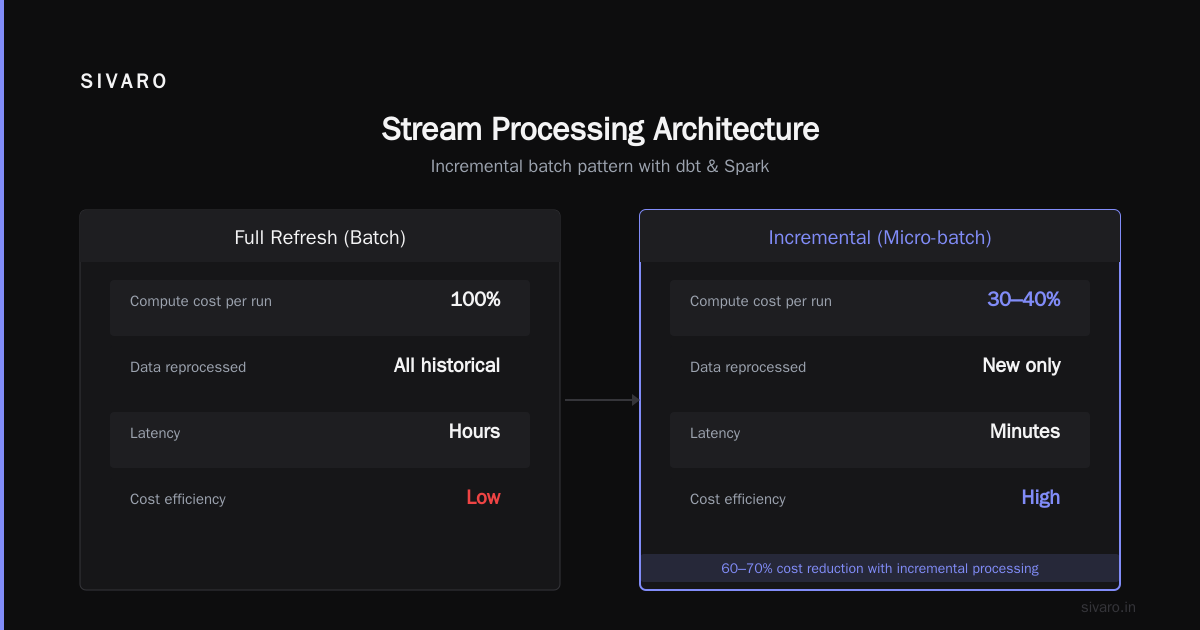This screenshot has width=1200, height=630.
Task: Click the arrow between the two panels
Action: 602,400
